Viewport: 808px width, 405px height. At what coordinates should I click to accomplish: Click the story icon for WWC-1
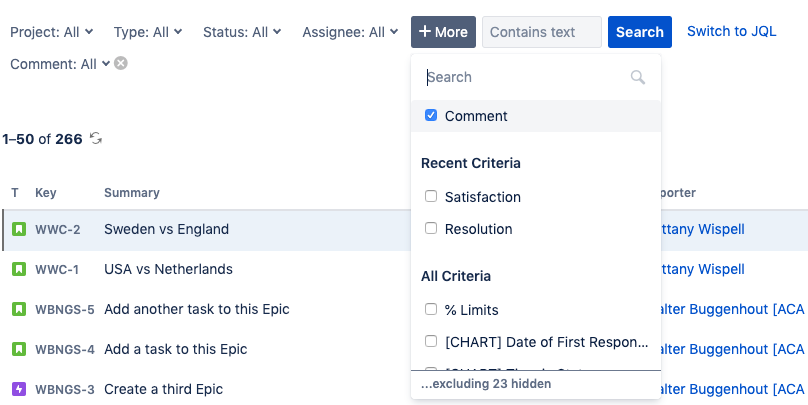(18, 269)
